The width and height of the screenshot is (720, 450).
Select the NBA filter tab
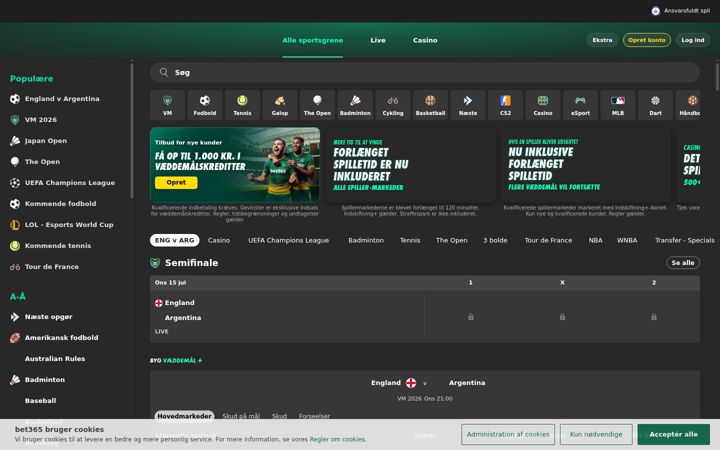[596, 240]
